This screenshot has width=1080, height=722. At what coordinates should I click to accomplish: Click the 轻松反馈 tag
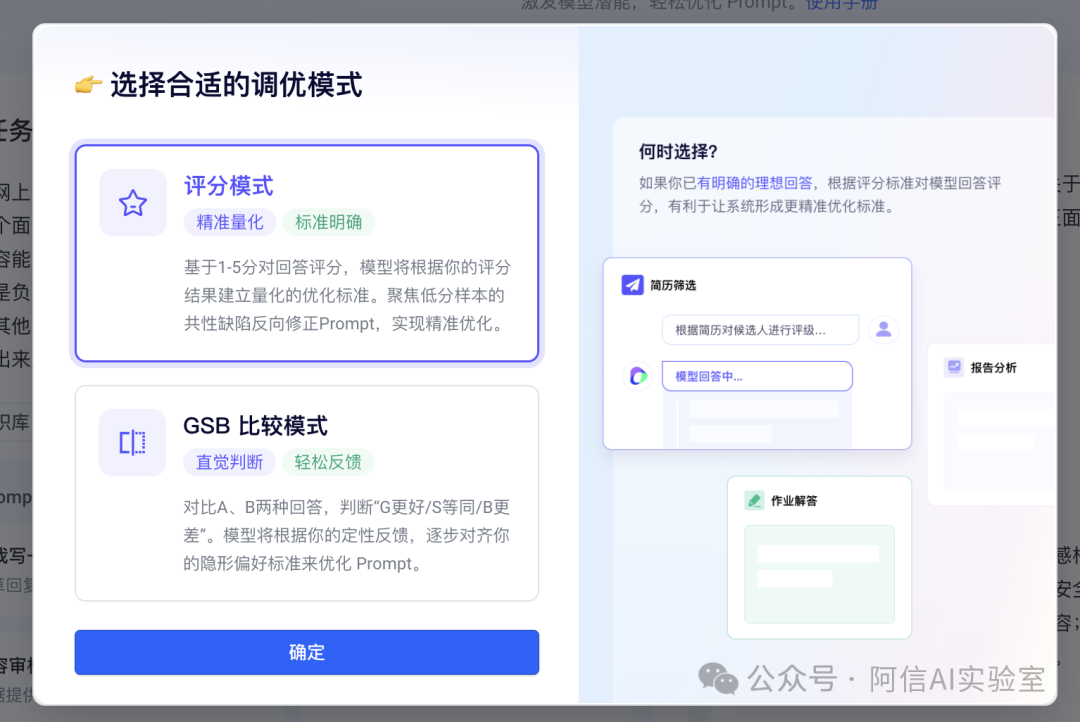coord(328,462)
